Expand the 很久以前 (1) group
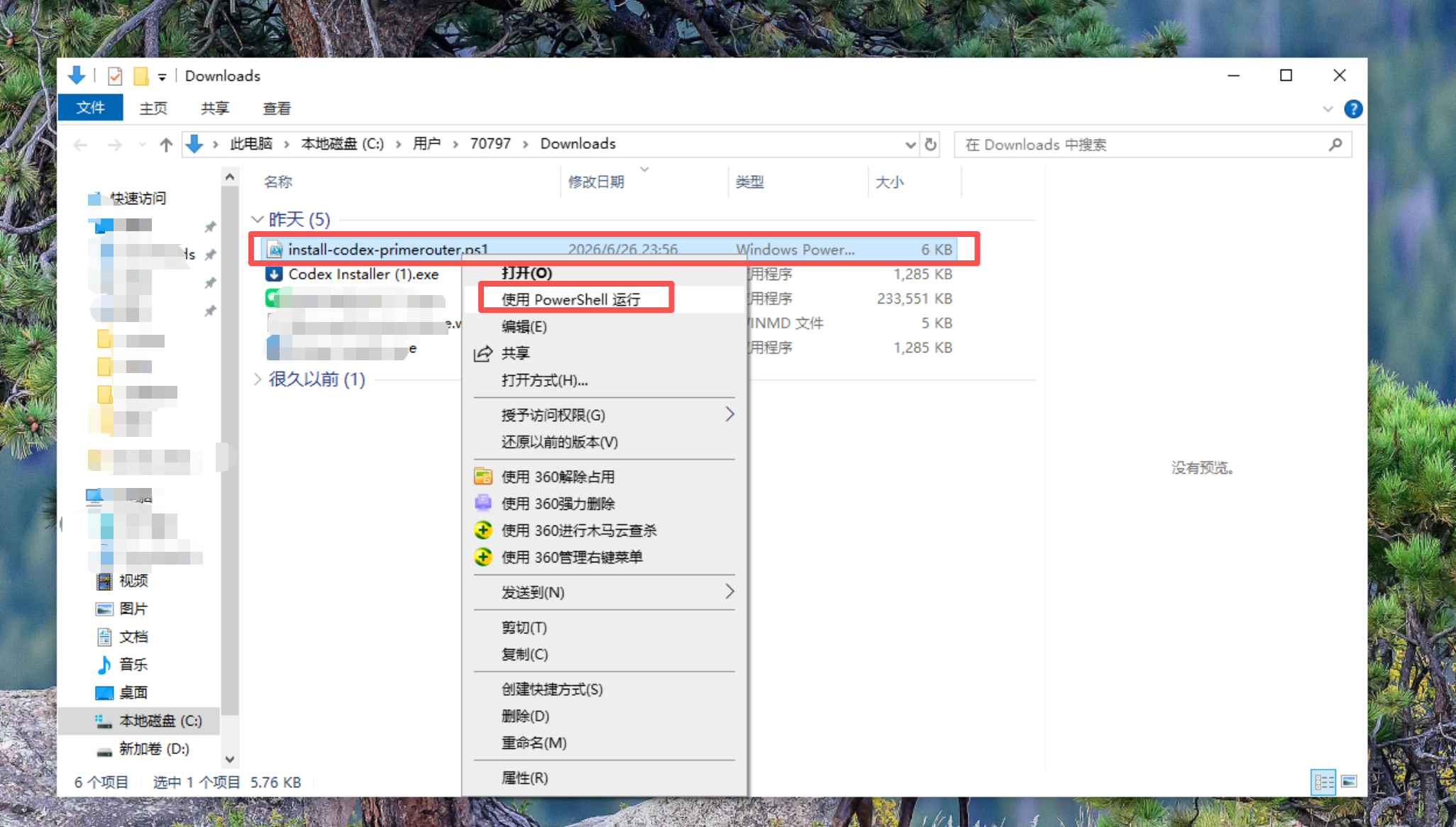Screen dimensions: 1456x827 (258, 379)
